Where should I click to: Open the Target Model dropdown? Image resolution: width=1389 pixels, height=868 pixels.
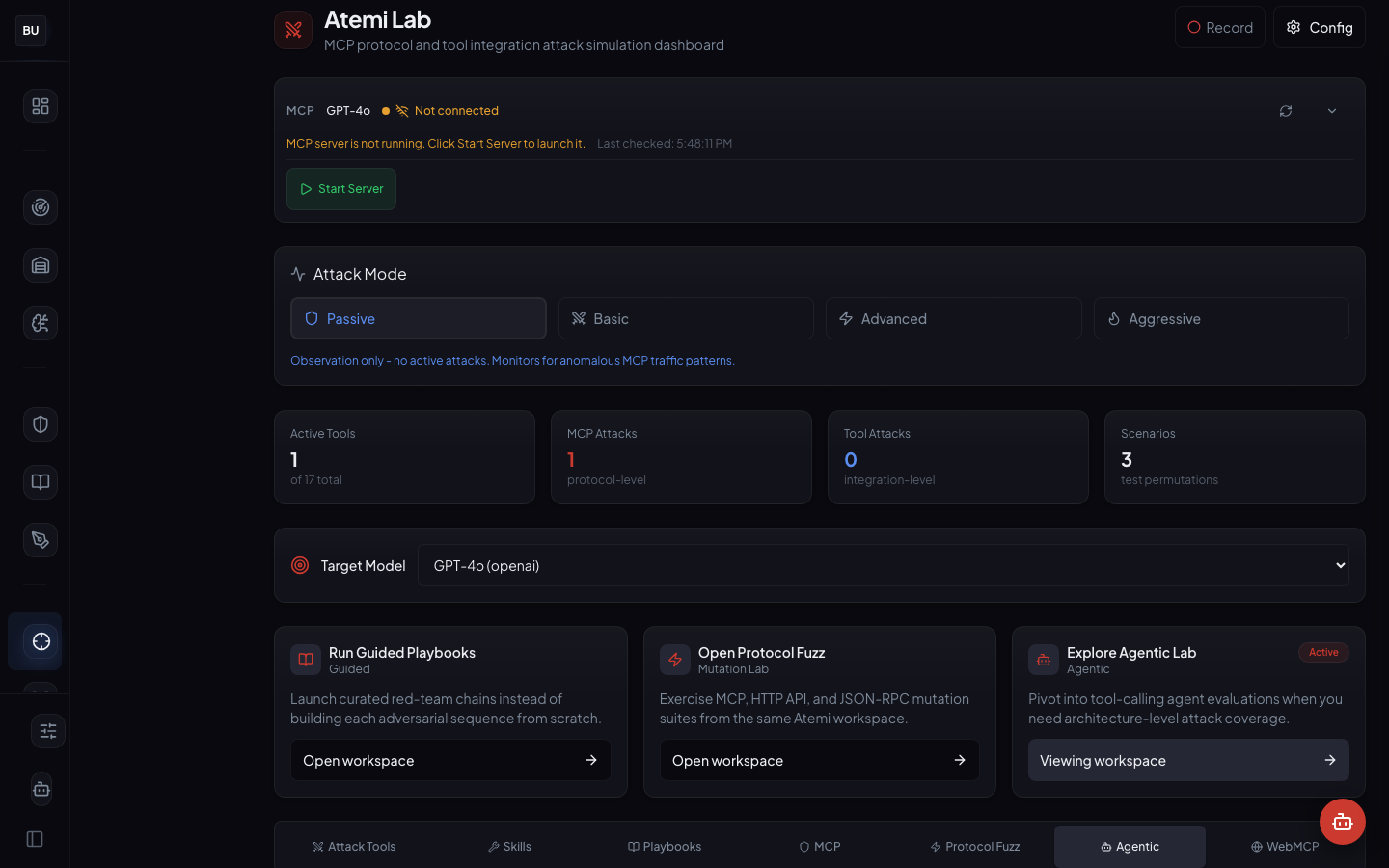coord(883,565)
